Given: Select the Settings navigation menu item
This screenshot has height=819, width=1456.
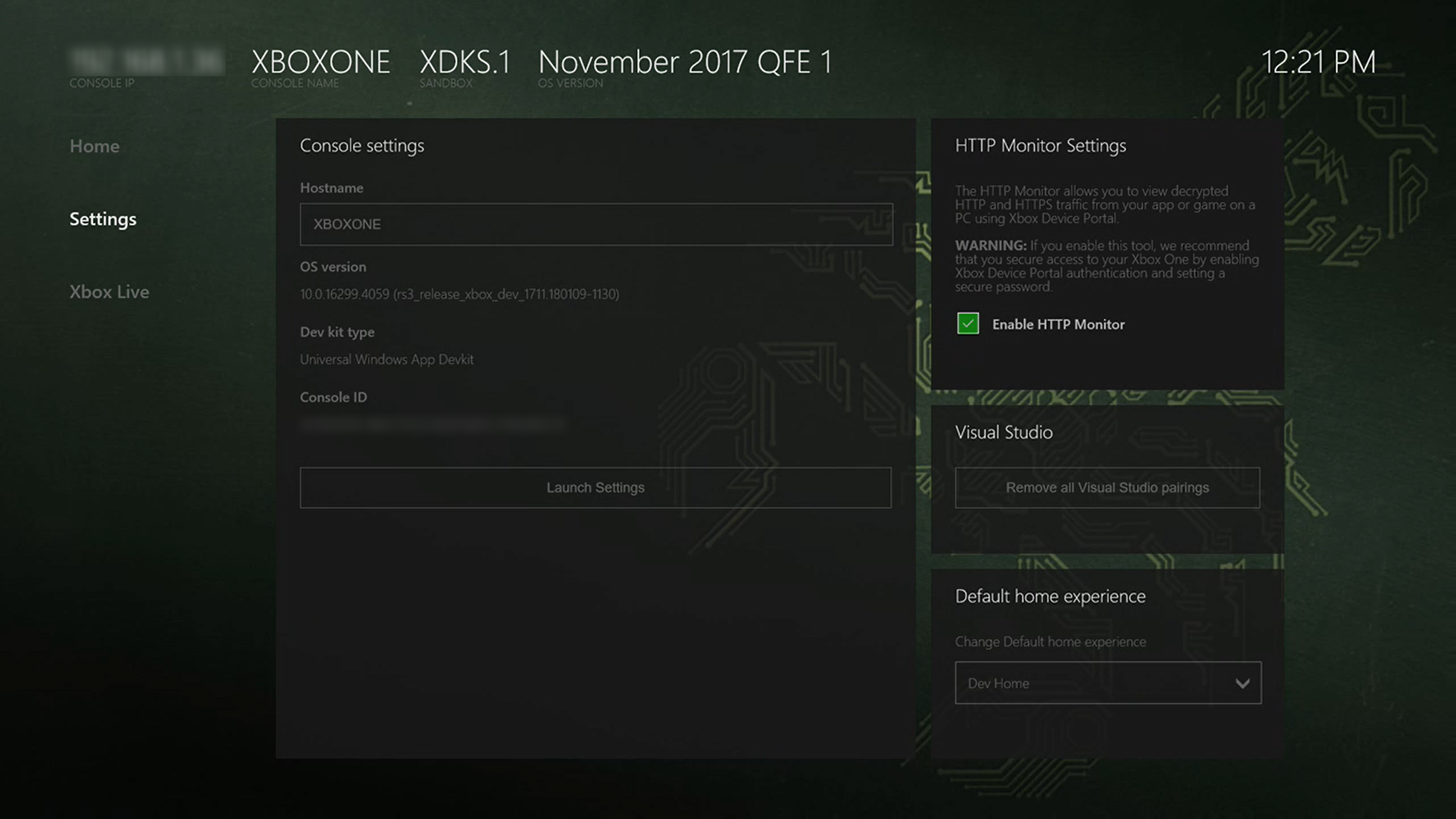Looking at the screenshot, I should point(102,218).
